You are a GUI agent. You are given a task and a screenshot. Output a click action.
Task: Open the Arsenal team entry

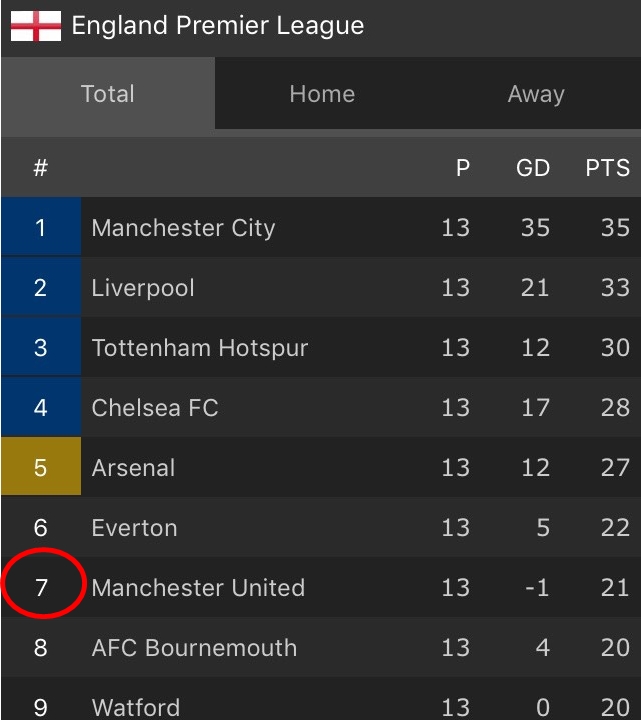click(320, 467)
